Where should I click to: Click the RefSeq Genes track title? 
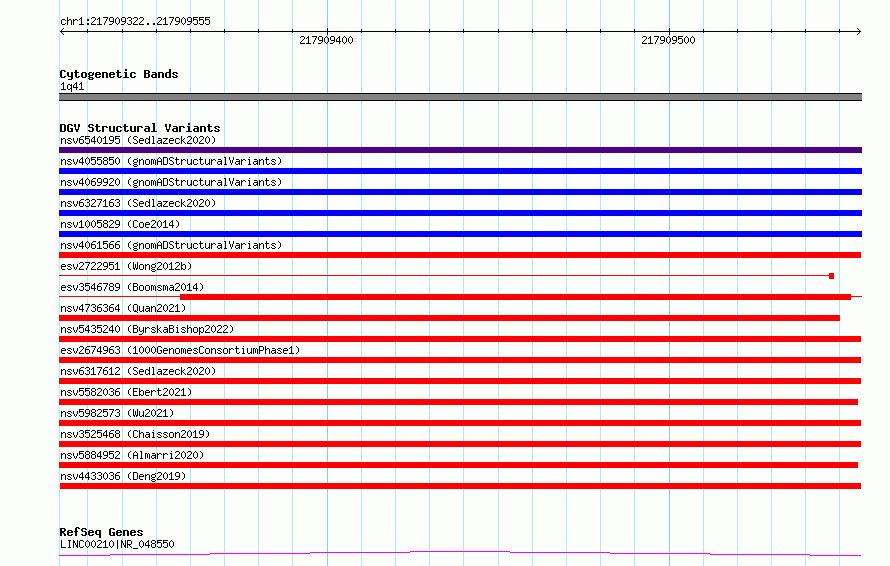(101, 532)
